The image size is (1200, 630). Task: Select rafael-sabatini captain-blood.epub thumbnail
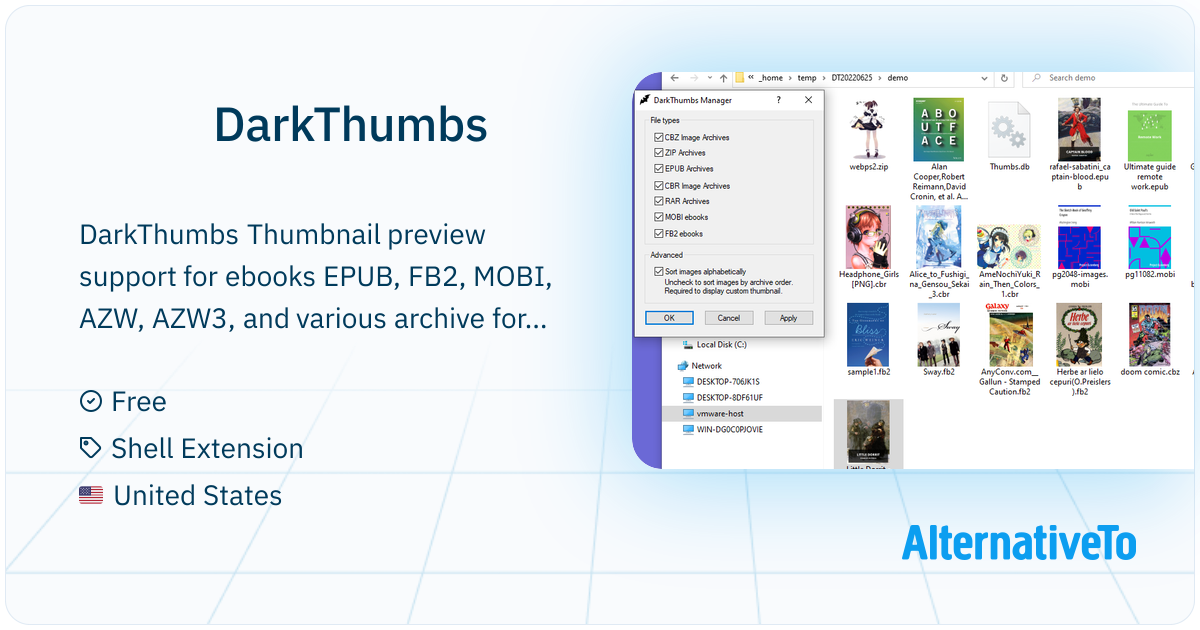click(x=1079, y=129)
